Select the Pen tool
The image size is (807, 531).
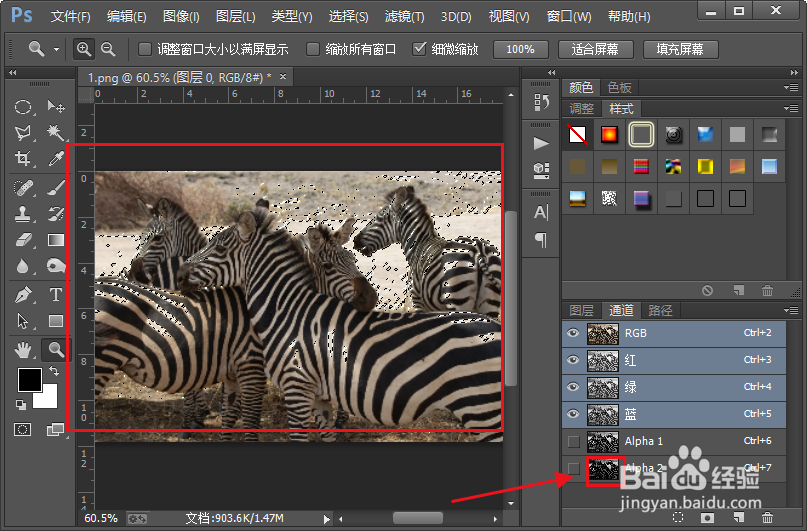click(x=23, y=295)
